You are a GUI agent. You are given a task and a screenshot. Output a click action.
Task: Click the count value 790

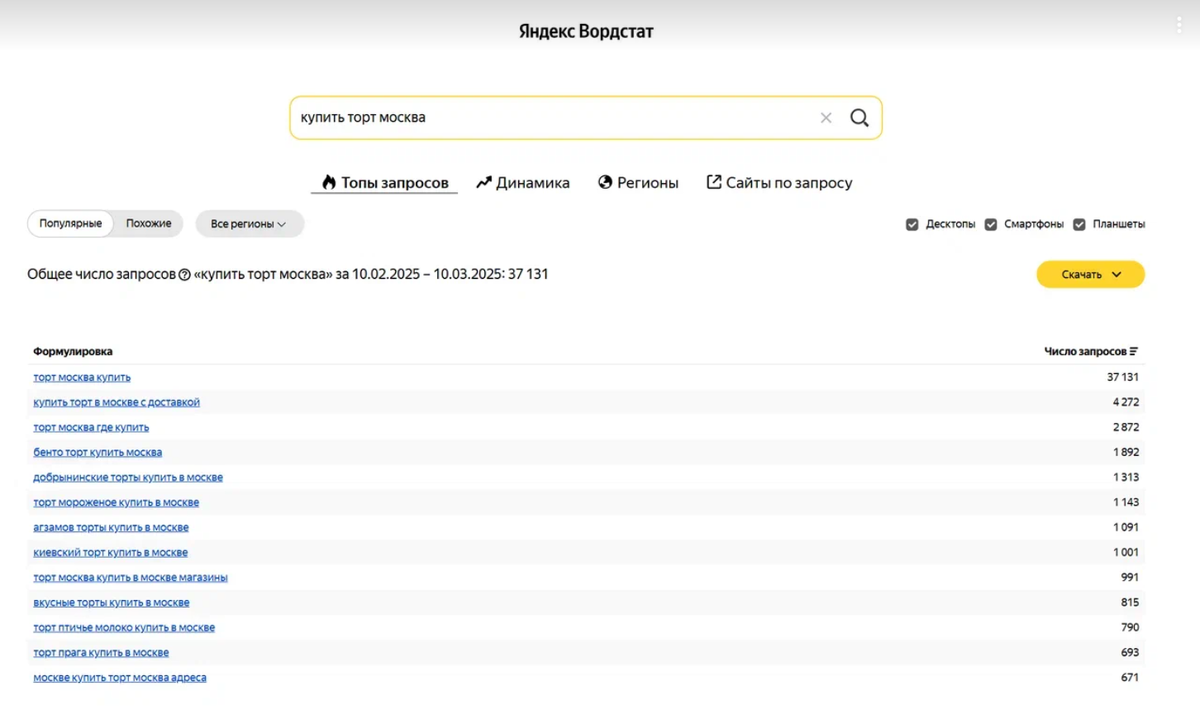(x=1130, y=627)
